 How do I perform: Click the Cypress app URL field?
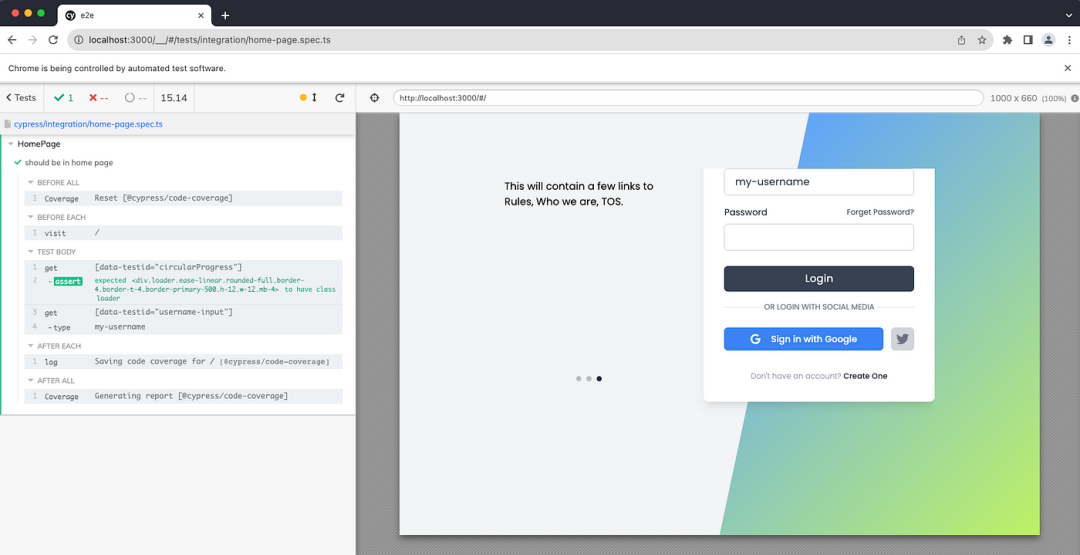pos(688,98)
